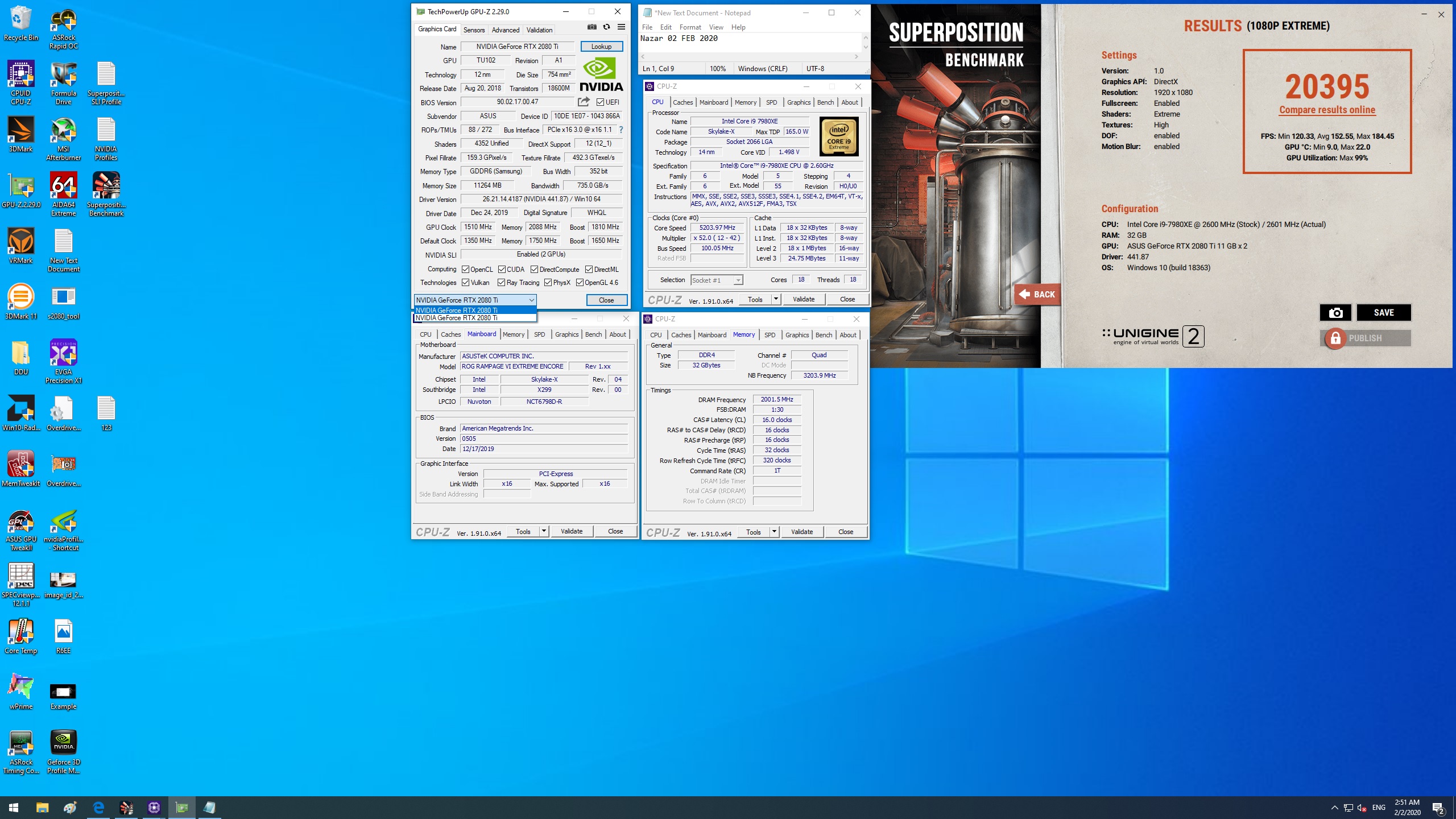1456x819 pixels.
Task: Open ASRock Rapid OC desktop shortcut
Action: point(64,28)
